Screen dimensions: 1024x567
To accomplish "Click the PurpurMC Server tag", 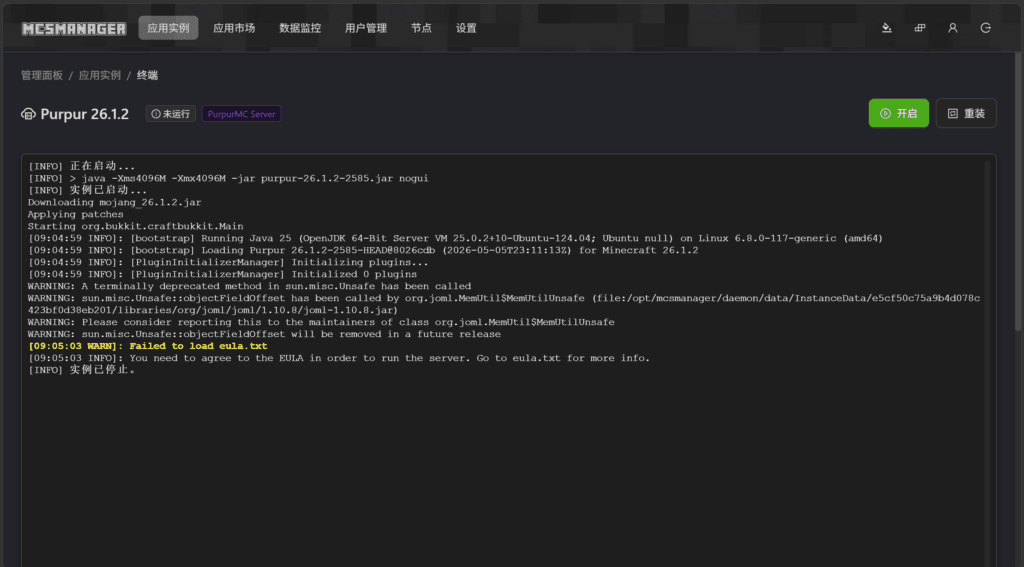I will coord(242,114).
